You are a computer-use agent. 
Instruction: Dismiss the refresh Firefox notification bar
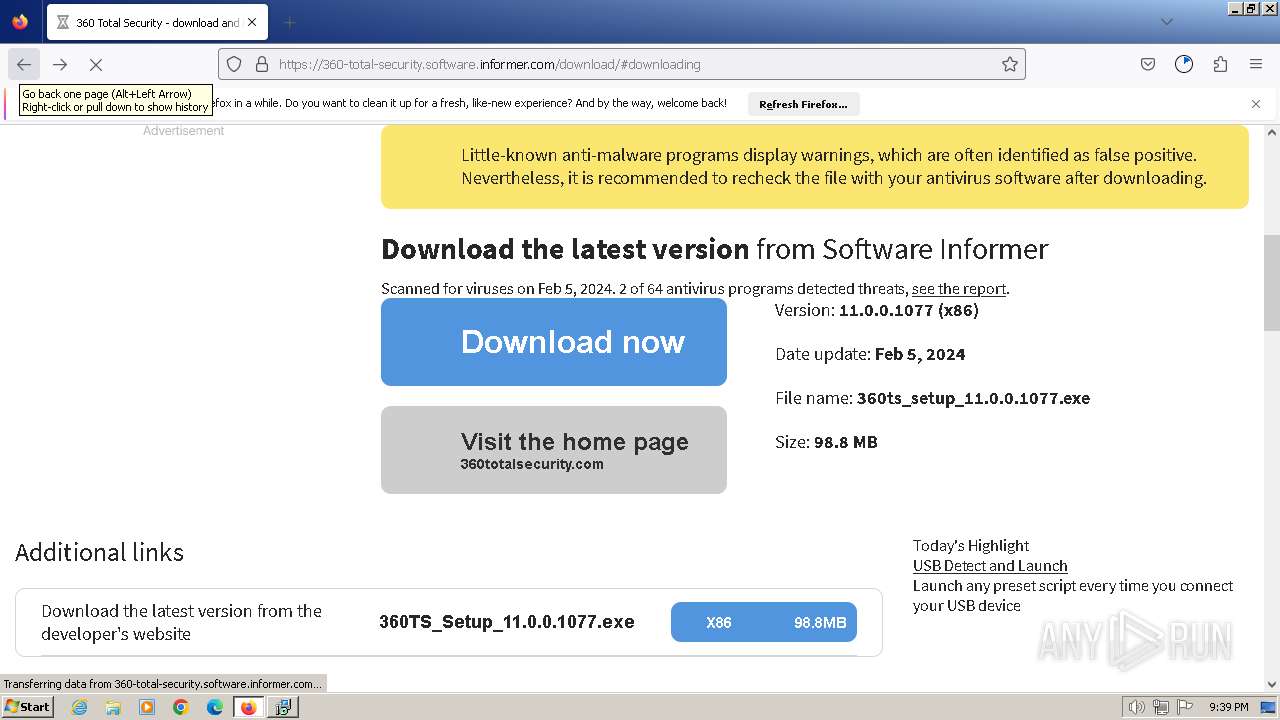1256,104
